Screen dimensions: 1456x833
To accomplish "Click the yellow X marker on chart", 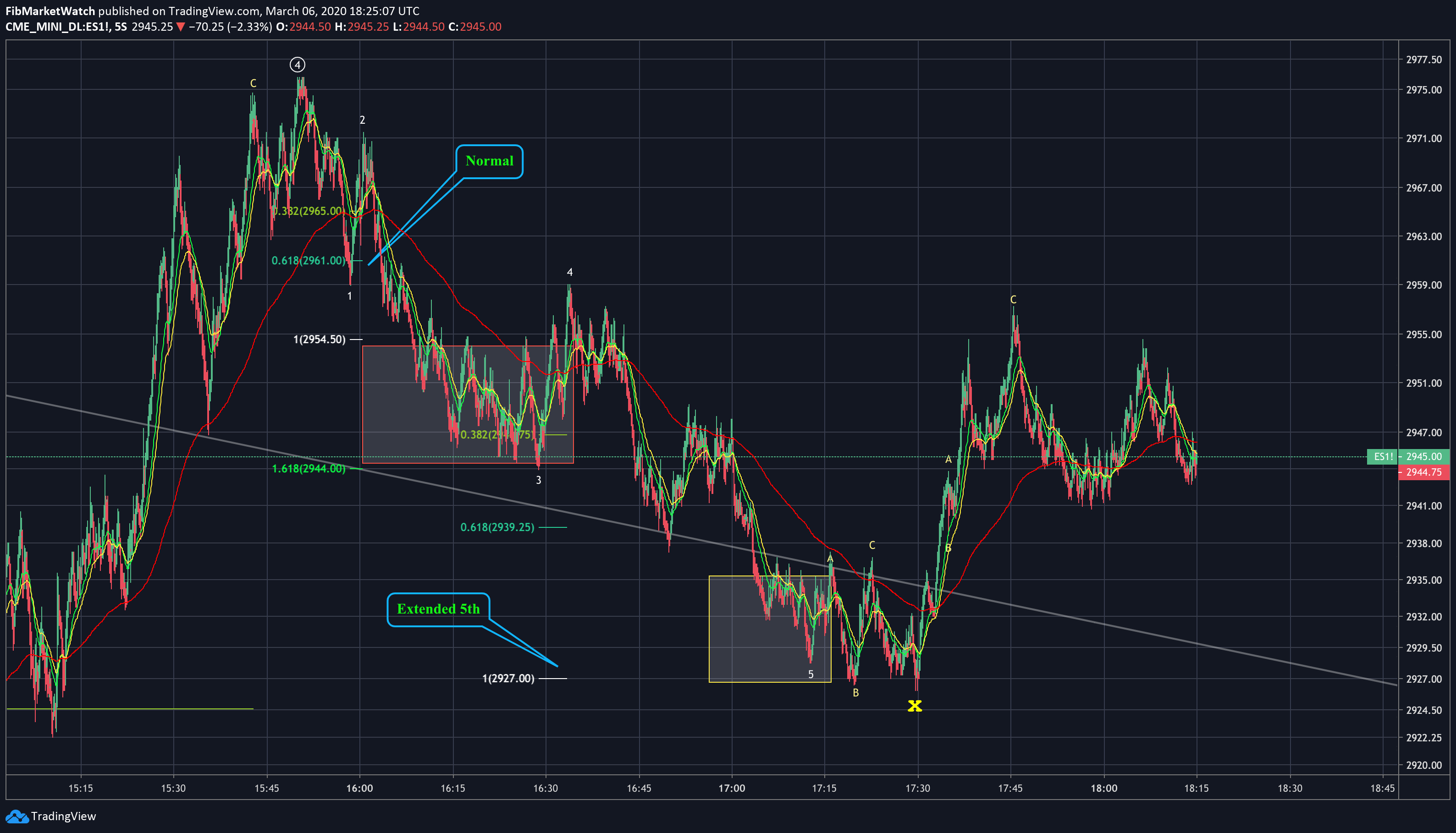I will point(915,706).
